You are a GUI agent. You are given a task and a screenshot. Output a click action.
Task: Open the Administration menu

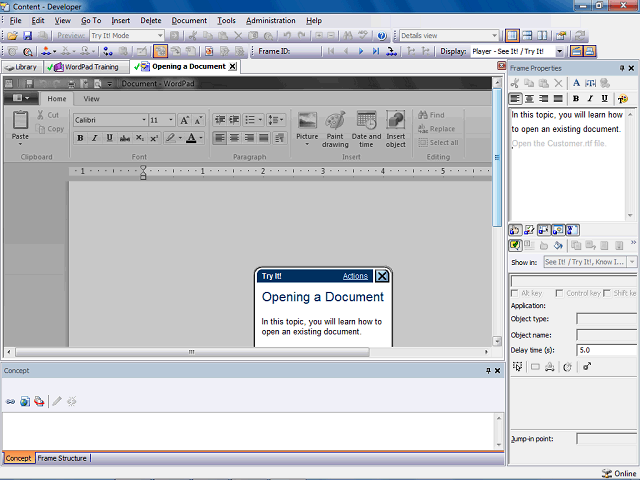pyautogui.click(x=270, y=20)
